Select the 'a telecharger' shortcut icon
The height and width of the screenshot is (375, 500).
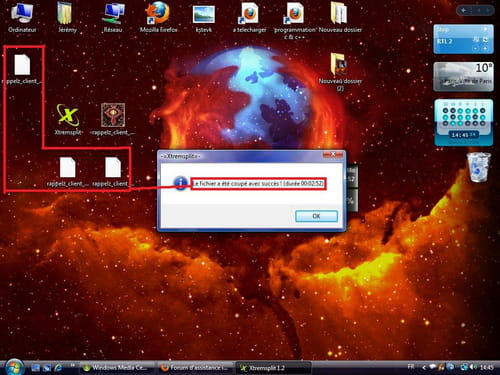tap(249, 17)
